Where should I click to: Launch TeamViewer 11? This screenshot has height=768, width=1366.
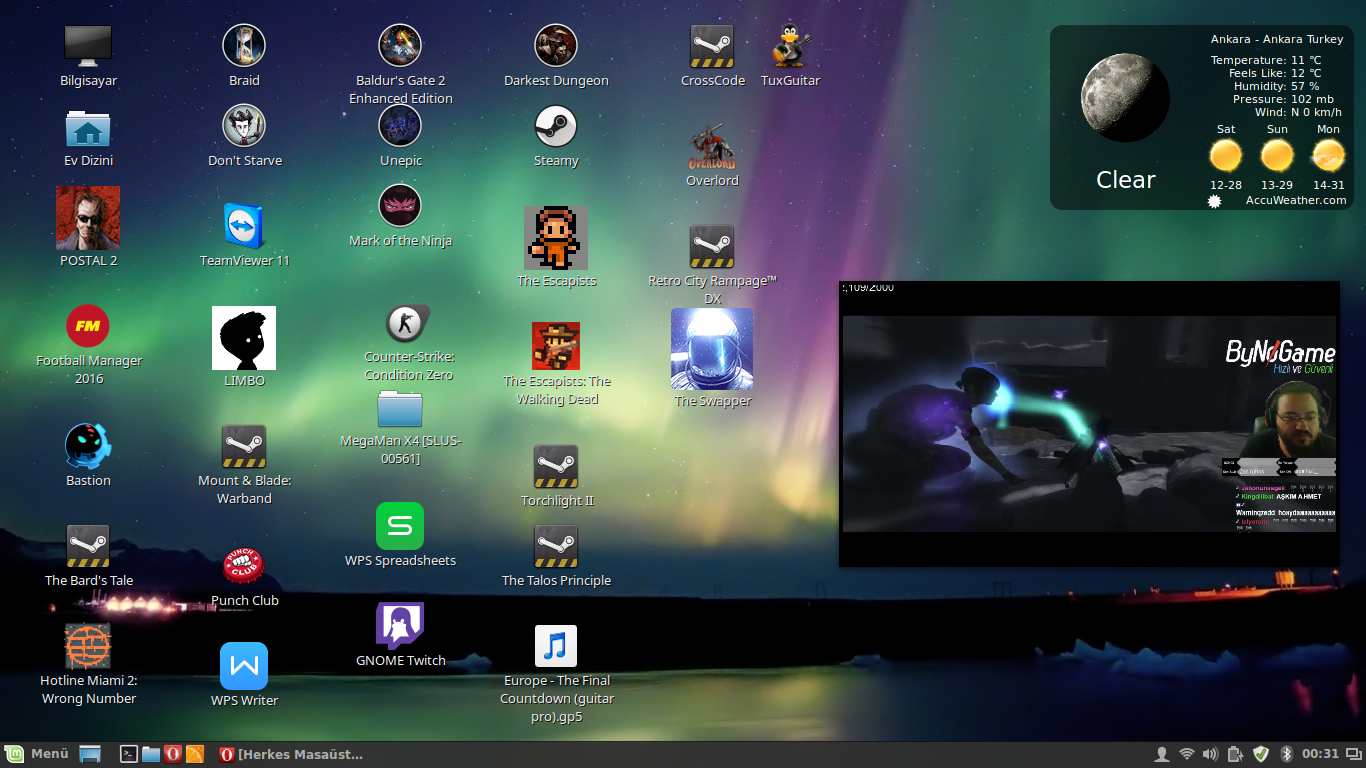244,226
